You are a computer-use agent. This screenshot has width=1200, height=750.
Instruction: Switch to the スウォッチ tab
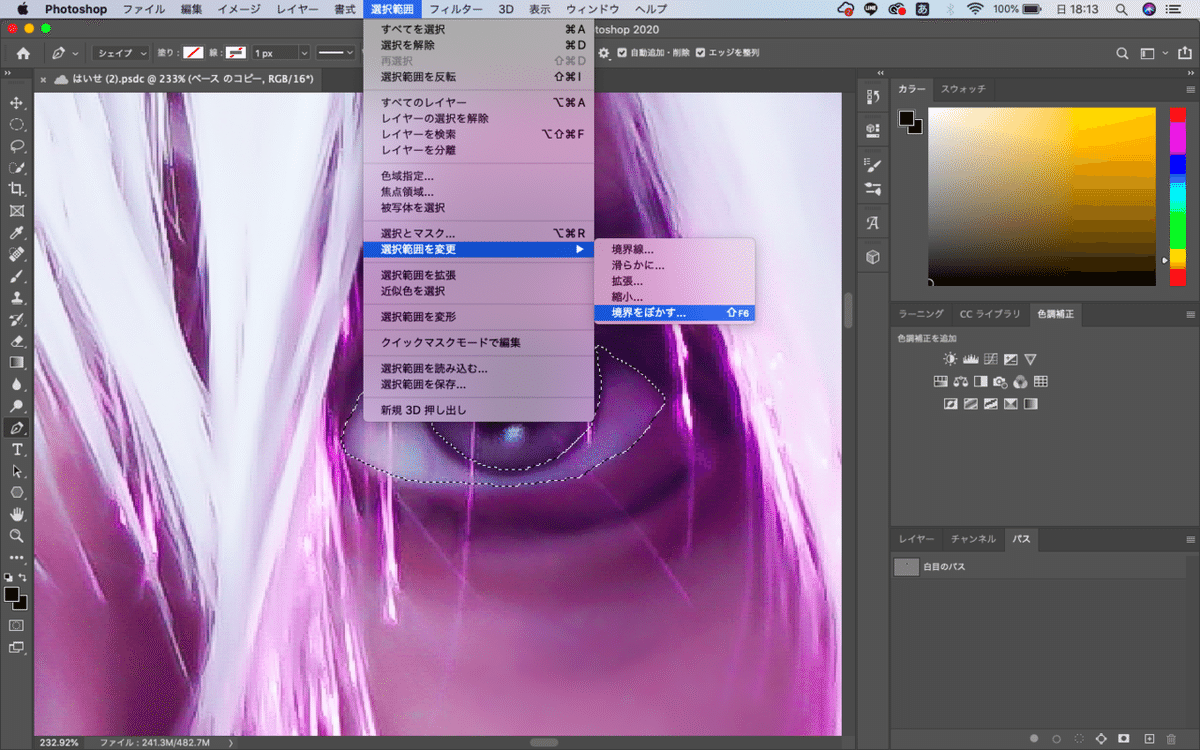pyautogui.click(x=963, y=89)
